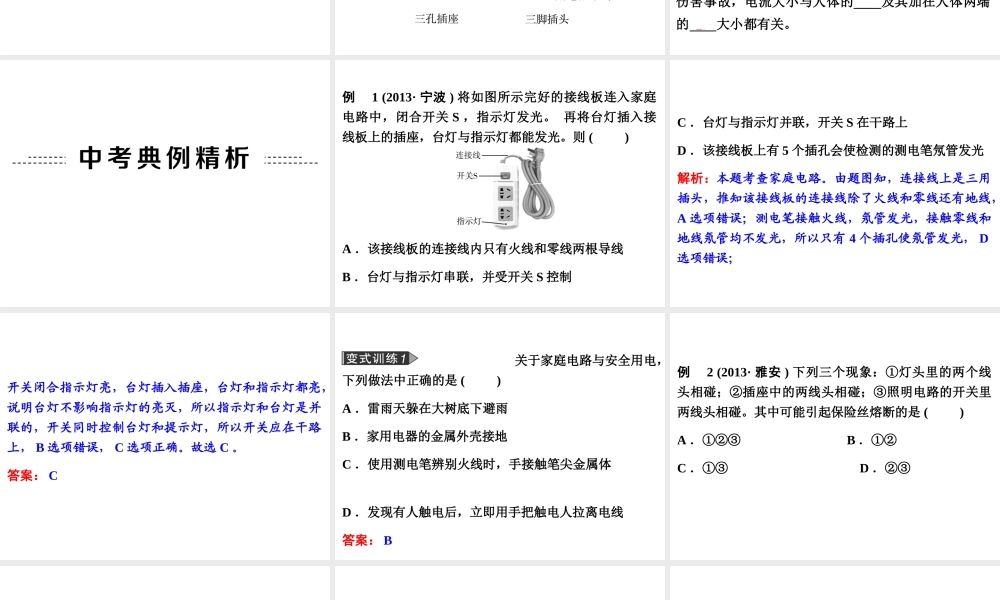This screenshot has height=600, width=1000.
Task: Select option B 台灯与指示灯串联，并受开关S控制
Action: [457, 277]
